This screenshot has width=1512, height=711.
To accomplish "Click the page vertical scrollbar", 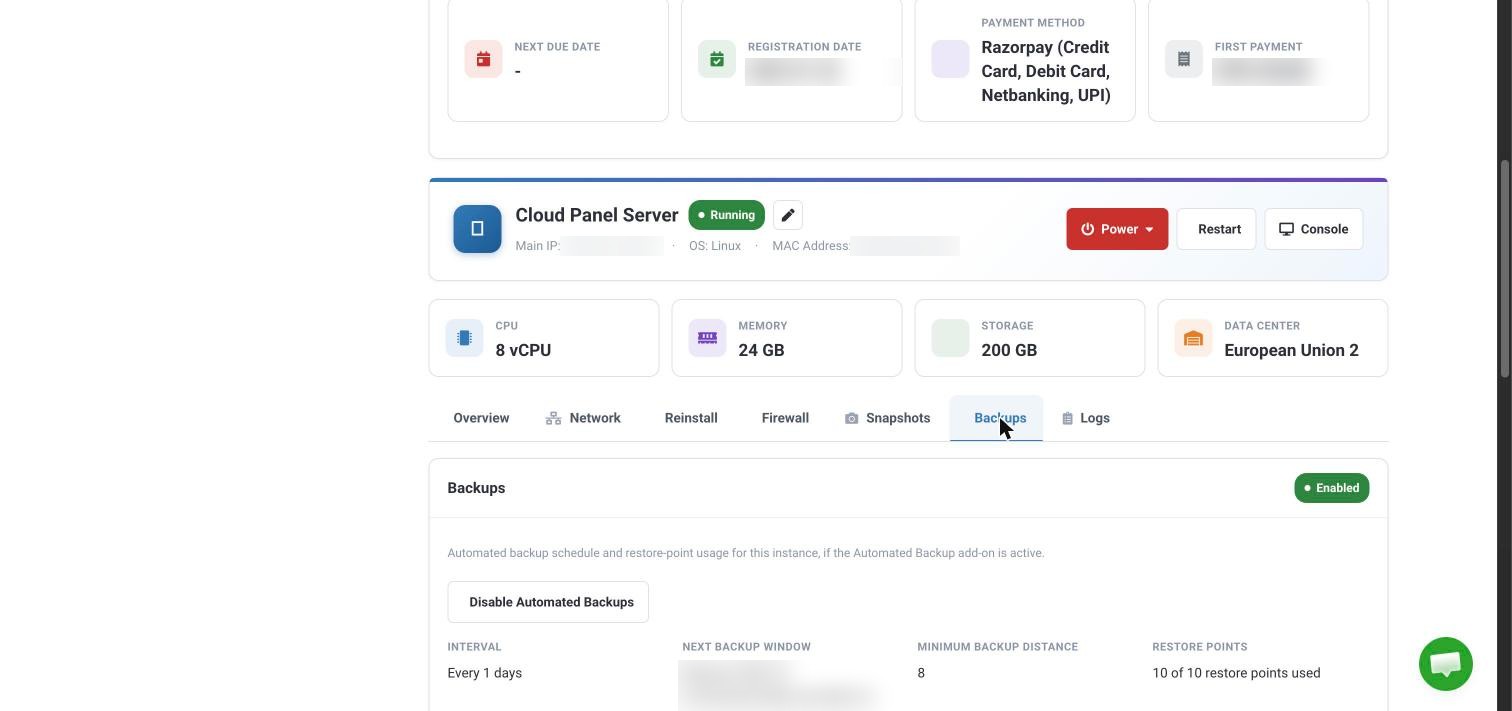I will click(1504, 270).
